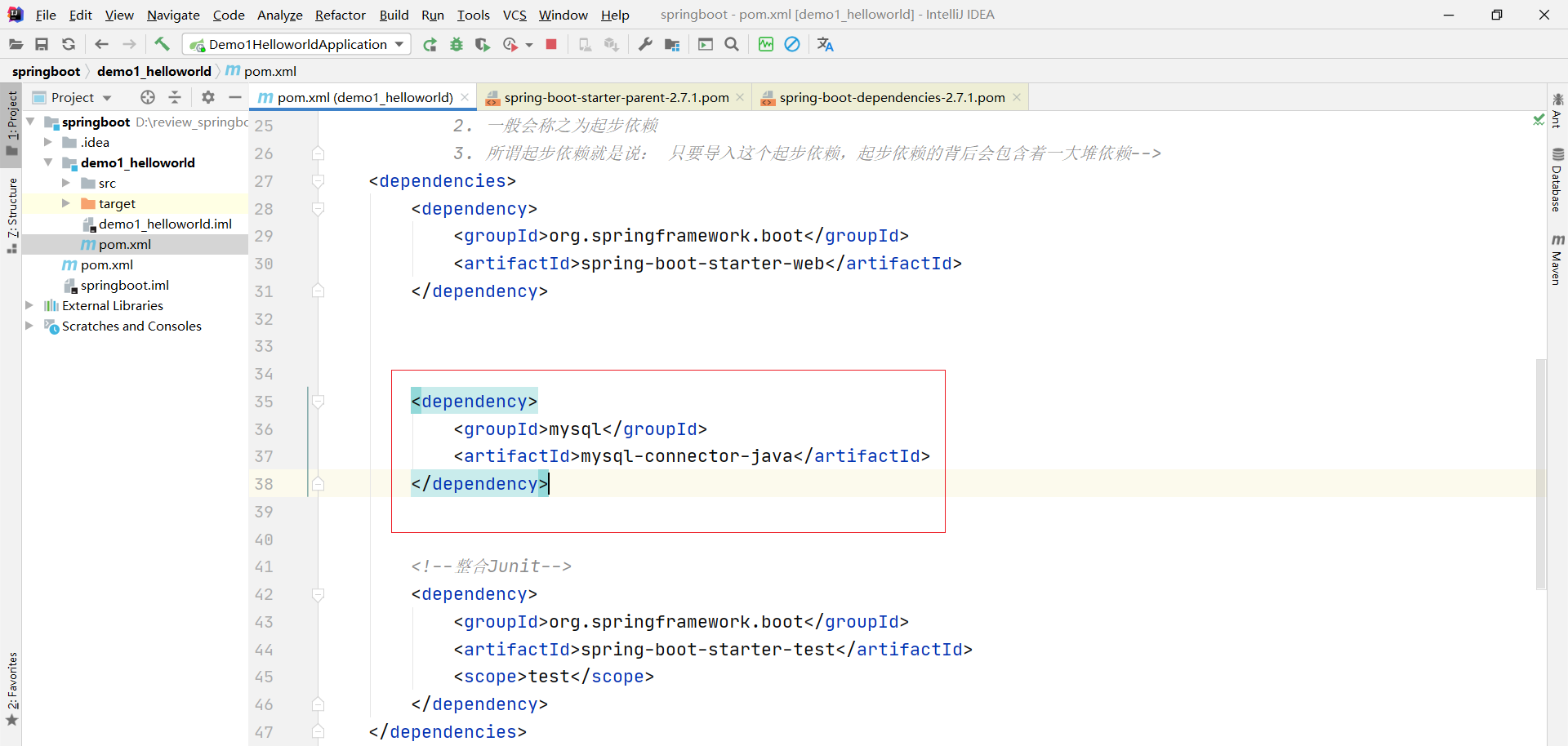Open Settings via the wrench icon

coord(645,44)
